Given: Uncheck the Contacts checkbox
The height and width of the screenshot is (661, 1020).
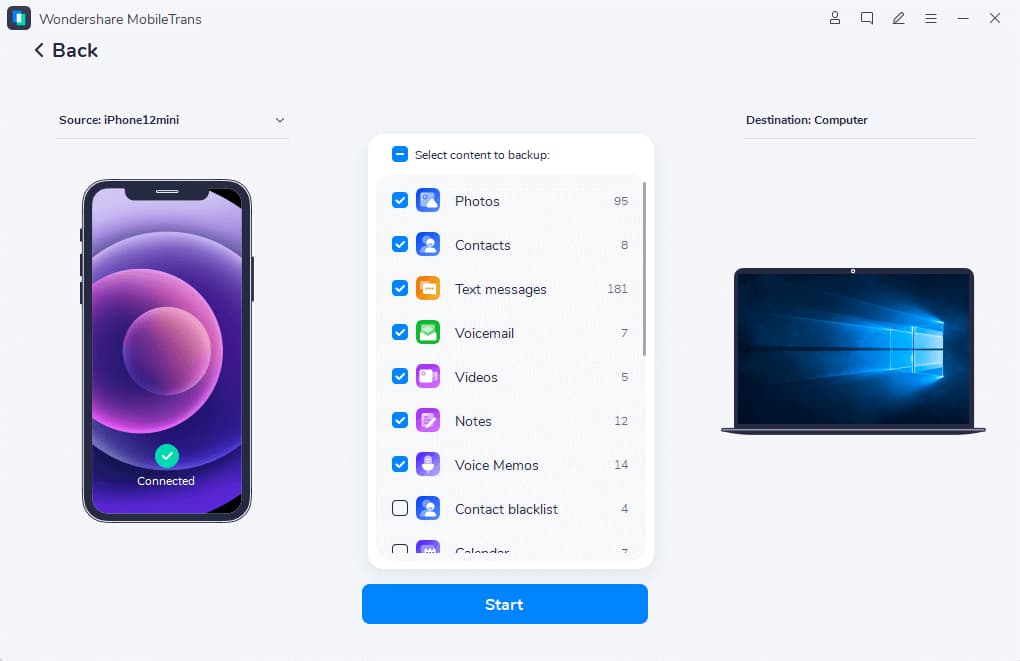Looking at the screenshot, I should coord(399,245).
